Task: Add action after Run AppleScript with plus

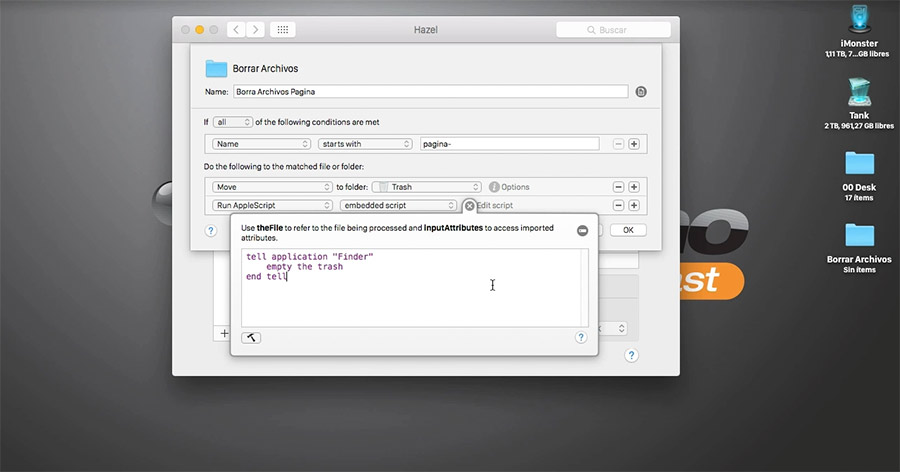Action: coord(634,206)
